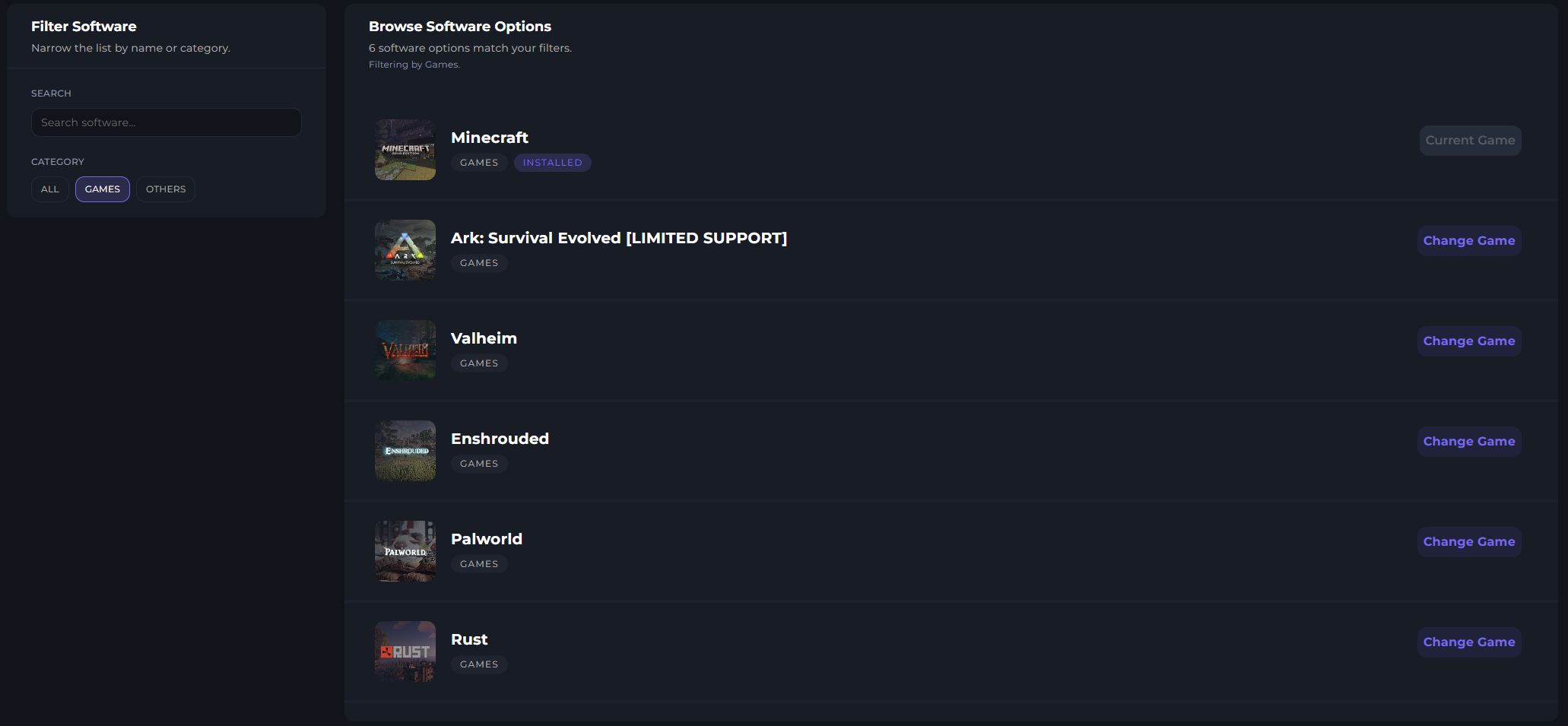Click the Palworld title text
The width and height of the screenshot is (1568, 726).
click(487, 539)
